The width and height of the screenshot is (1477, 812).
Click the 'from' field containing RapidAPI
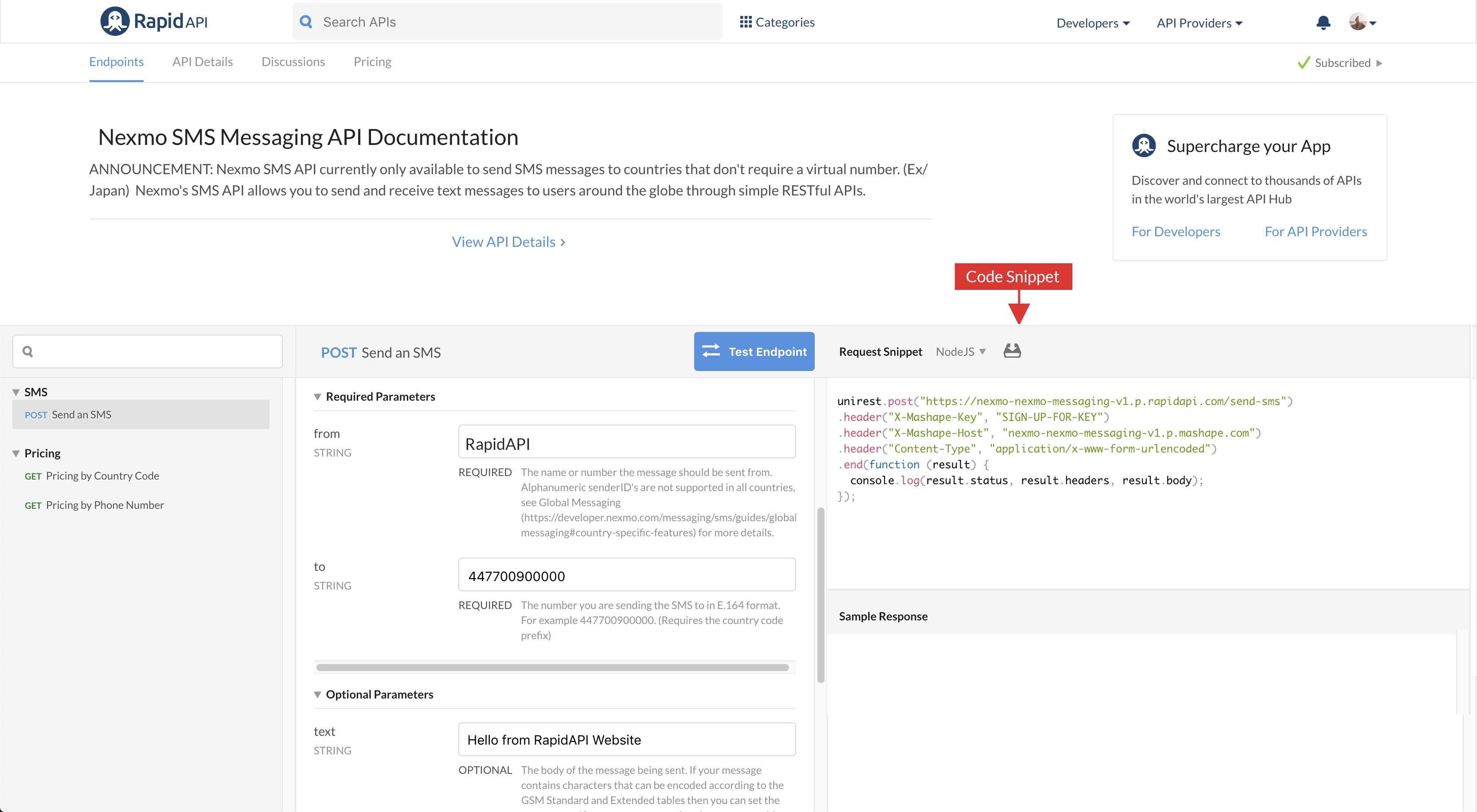click(627, 441)
